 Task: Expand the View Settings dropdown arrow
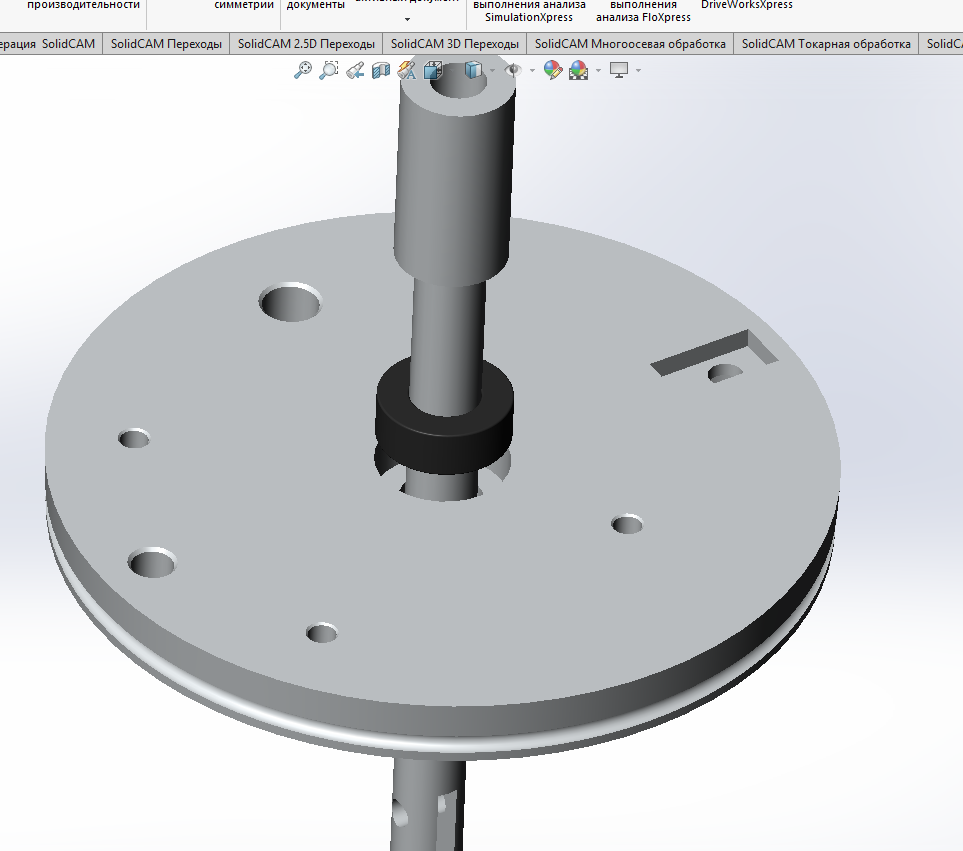coord(638,71)
